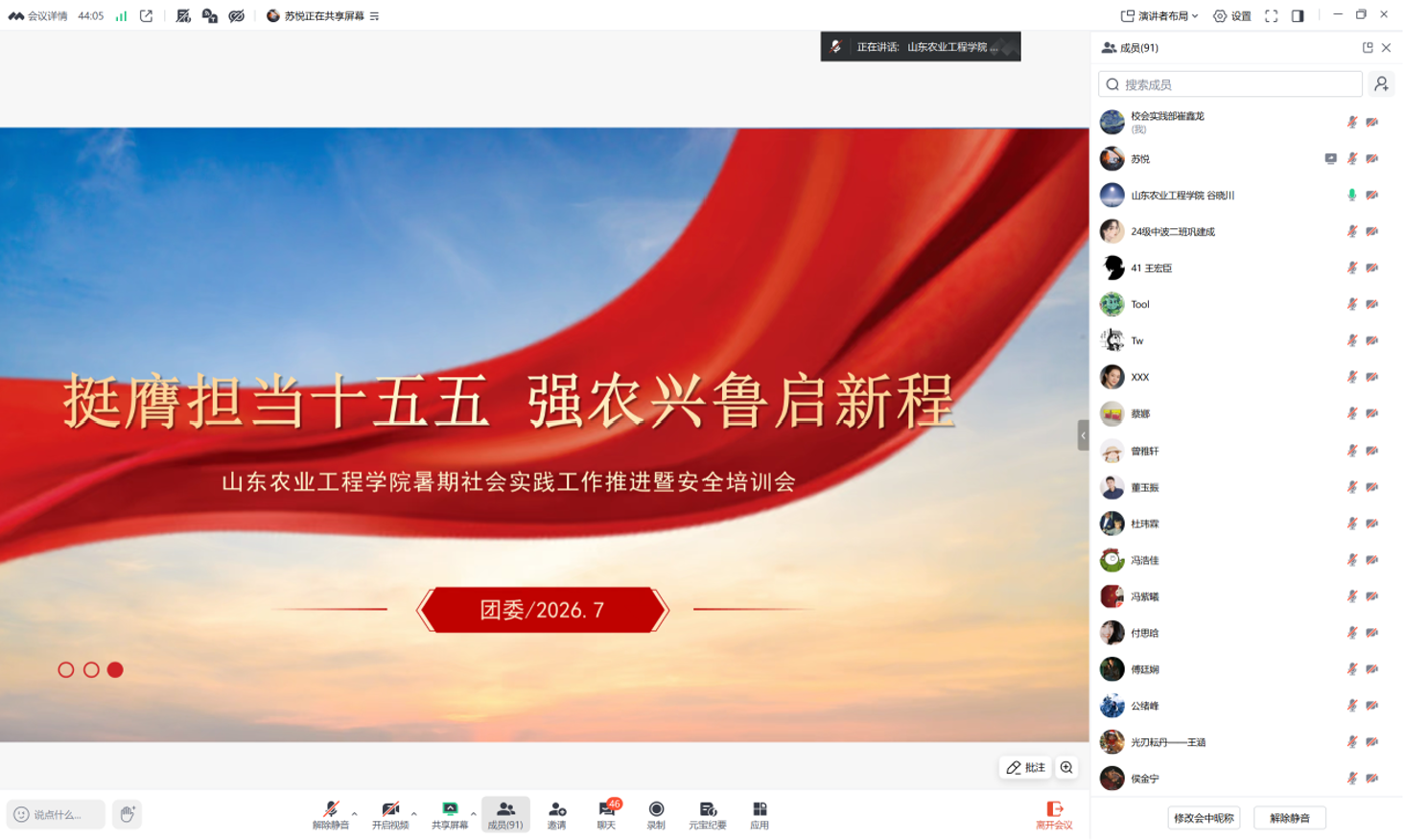The width and height of the screenshot is (1404, 840).
Task: Click muted microphone icon for 光刃耘丹——王涵
Action: 1352,742
